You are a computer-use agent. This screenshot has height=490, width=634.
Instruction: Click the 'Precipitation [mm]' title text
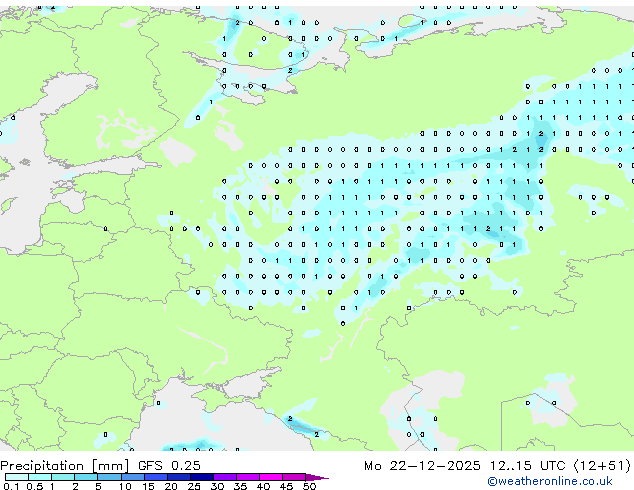point(65,466)
